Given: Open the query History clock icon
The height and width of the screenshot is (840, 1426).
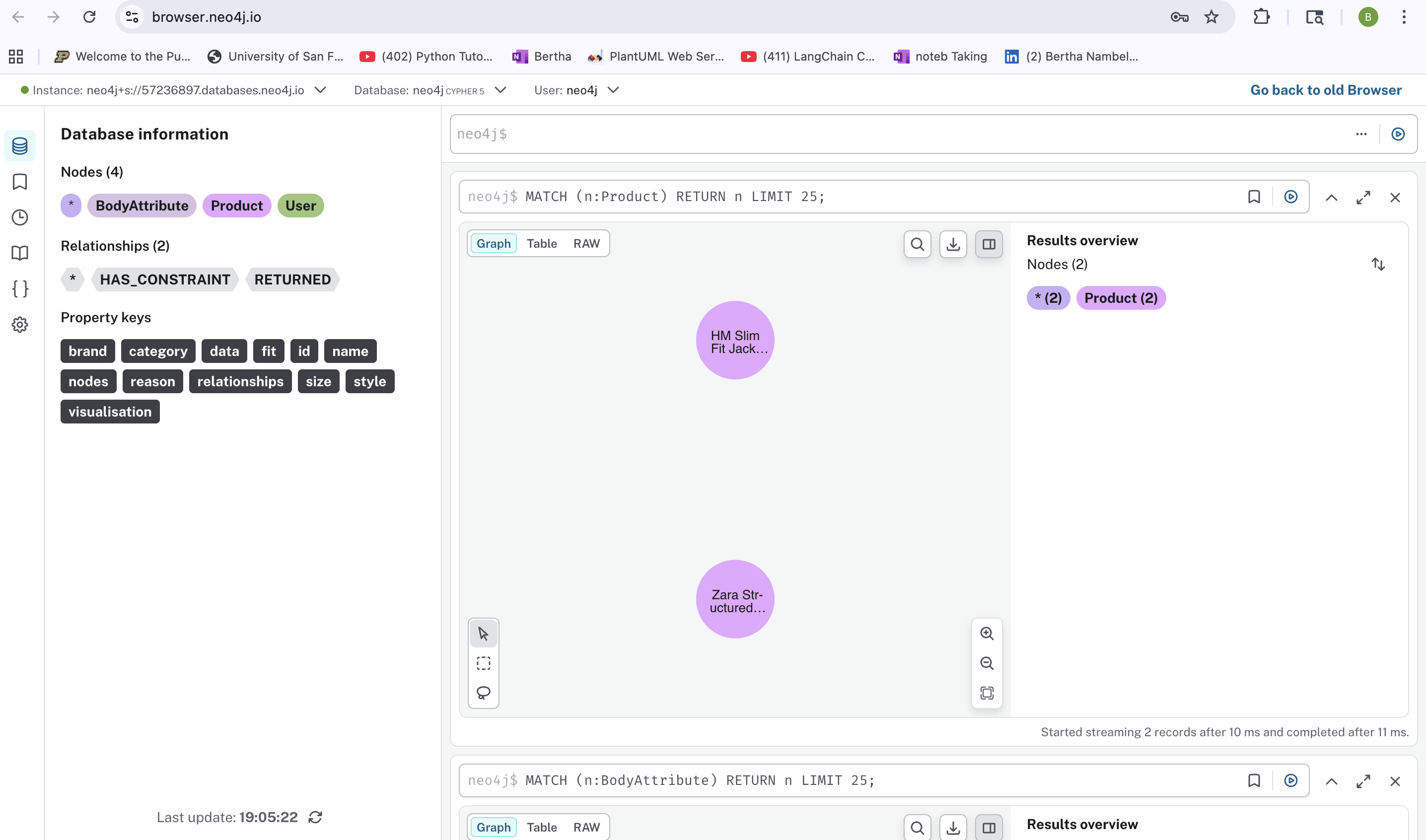Looking at the screenshot, I should pos(20,217).
